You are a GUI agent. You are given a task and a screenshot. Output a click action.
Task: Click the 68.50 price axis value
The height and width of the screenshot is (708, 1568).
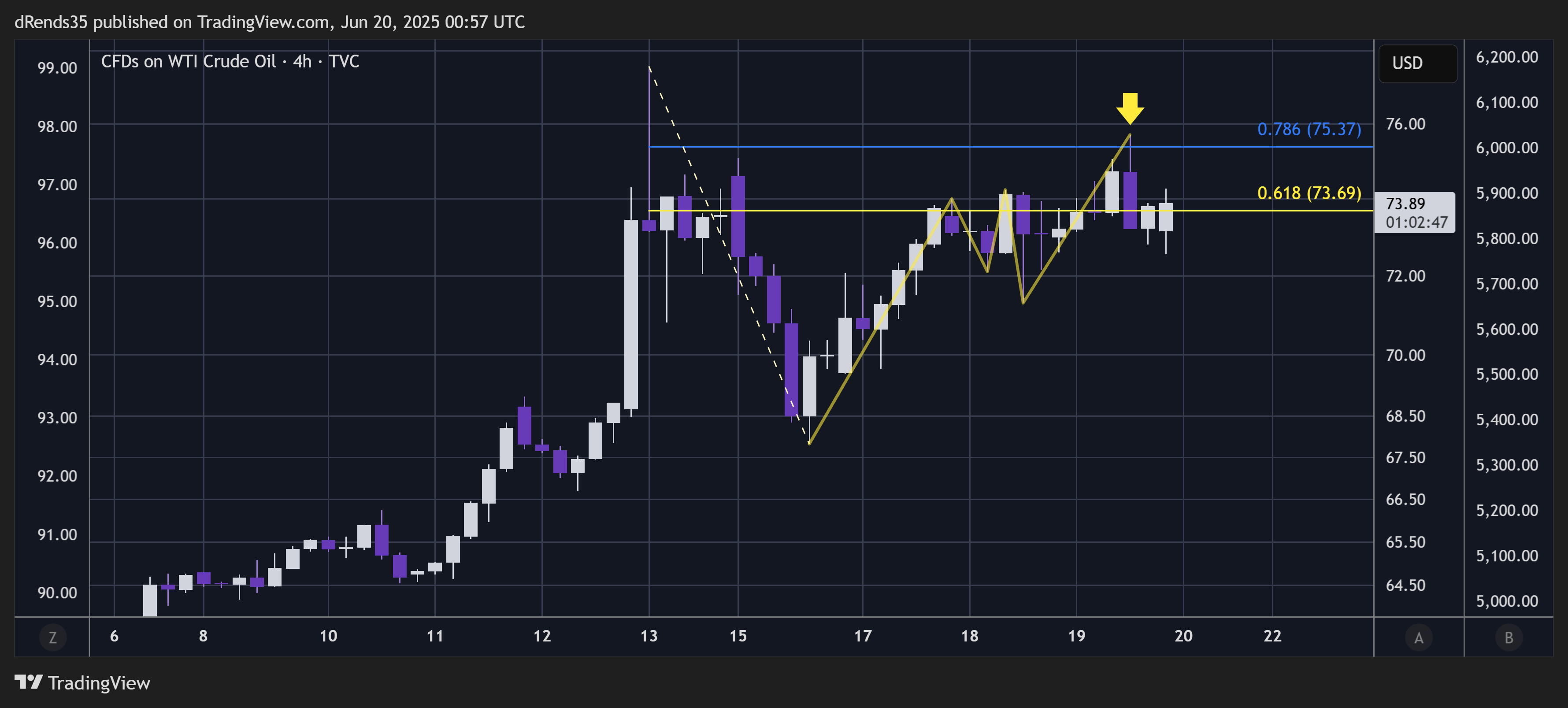pos(1405,416)
